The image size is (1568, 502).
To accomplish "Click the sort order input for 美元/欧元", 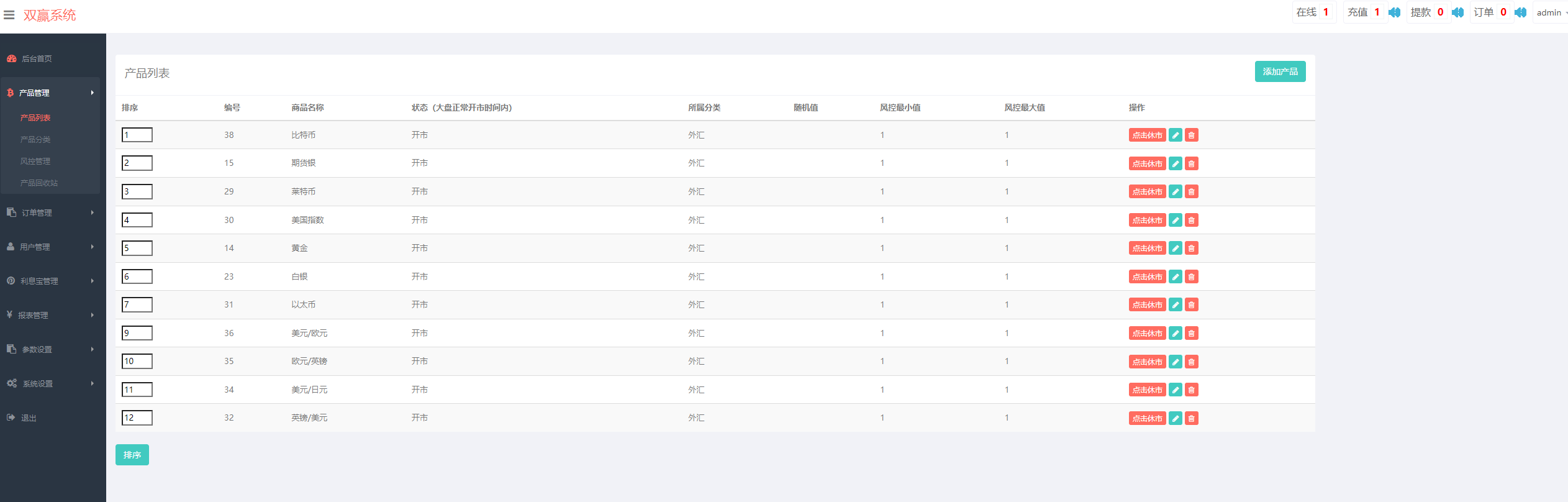I will coord(137,333).
